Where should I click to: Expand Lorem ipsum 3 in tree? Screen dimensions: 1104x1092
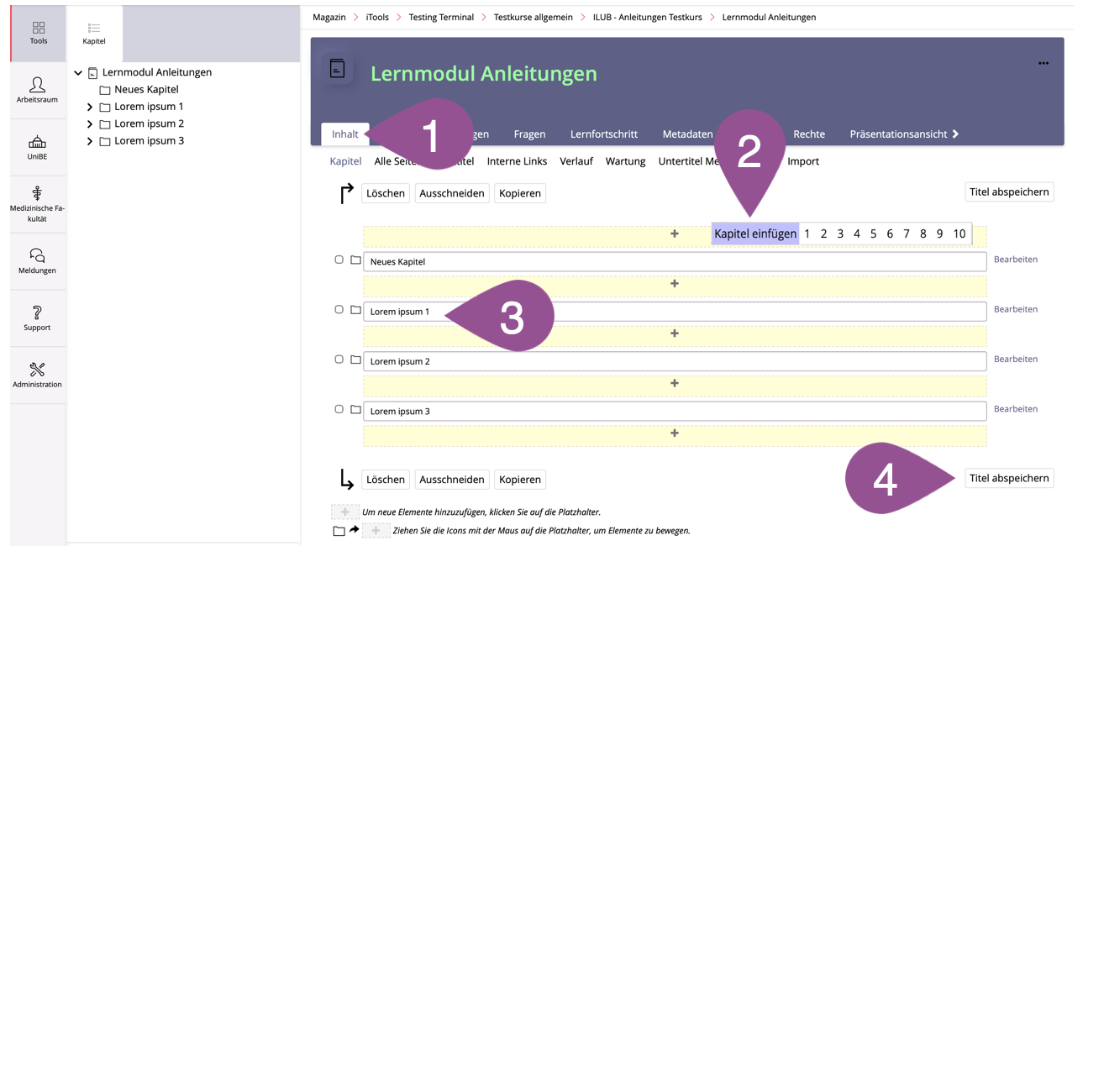pyautogui.click(x=90, y=141)
